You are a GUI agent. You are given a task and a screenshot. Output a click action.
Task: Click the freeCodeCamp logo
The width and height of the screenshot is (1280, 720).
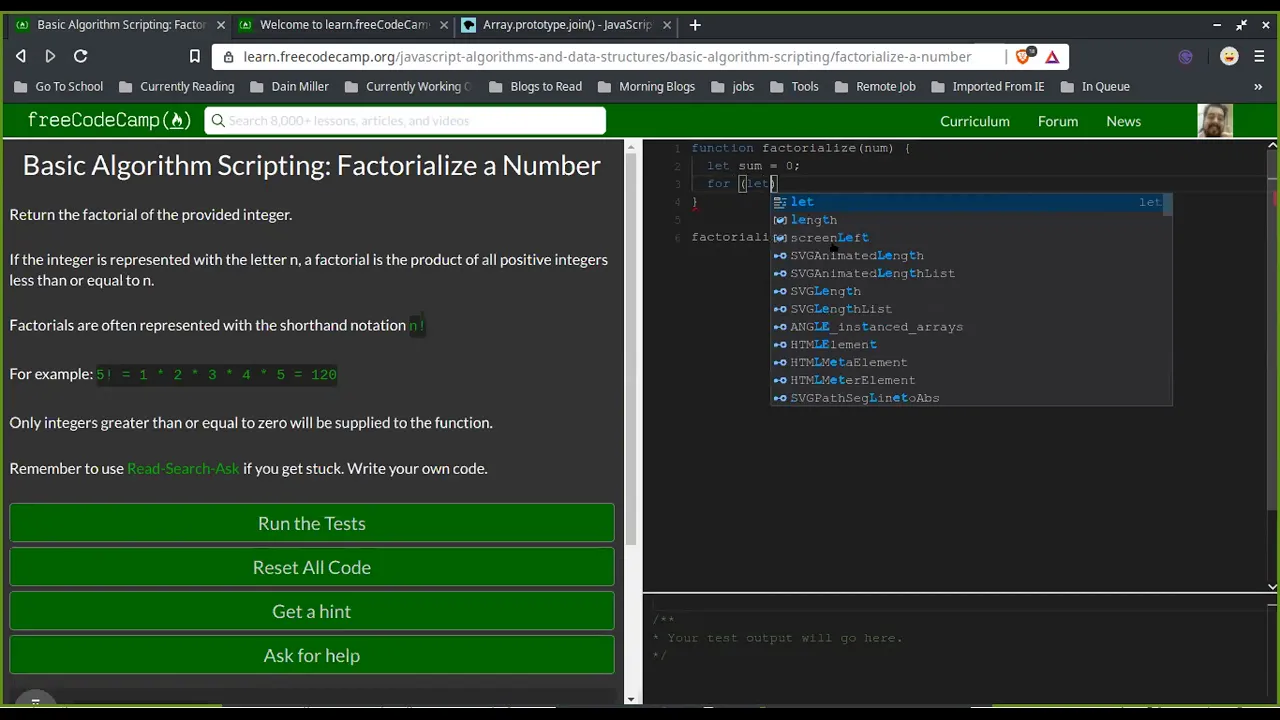109,121
